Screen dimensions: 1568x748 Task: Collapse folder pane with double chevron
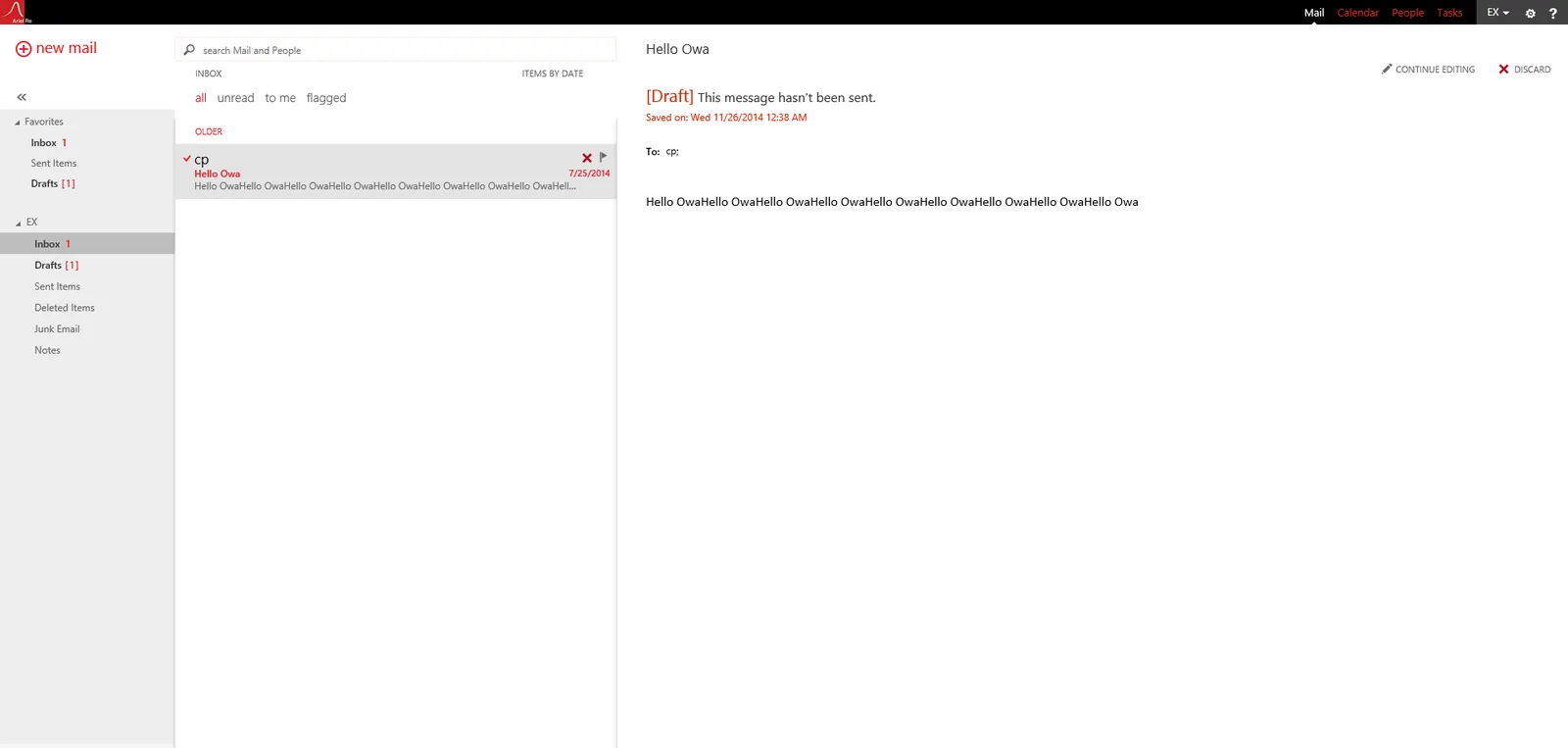22,97
